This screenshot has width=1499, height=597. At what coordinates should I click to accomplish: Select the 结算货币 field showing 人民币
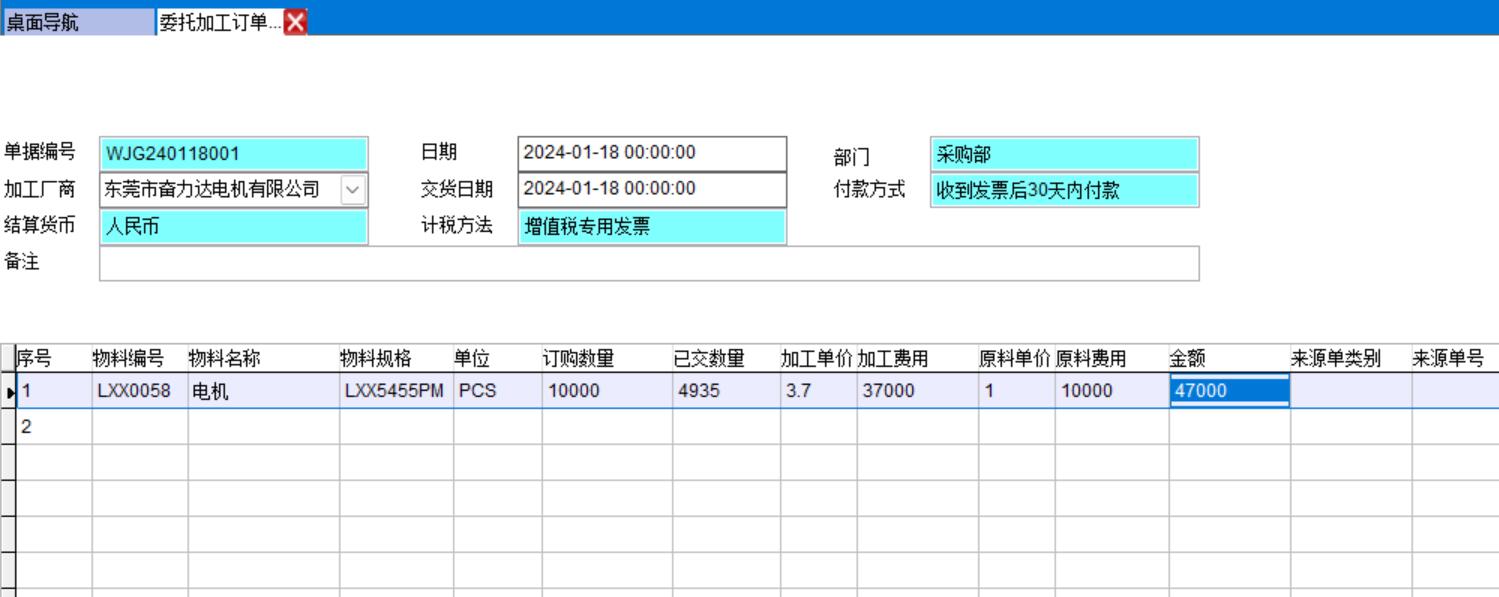click(x=234, y=227)
